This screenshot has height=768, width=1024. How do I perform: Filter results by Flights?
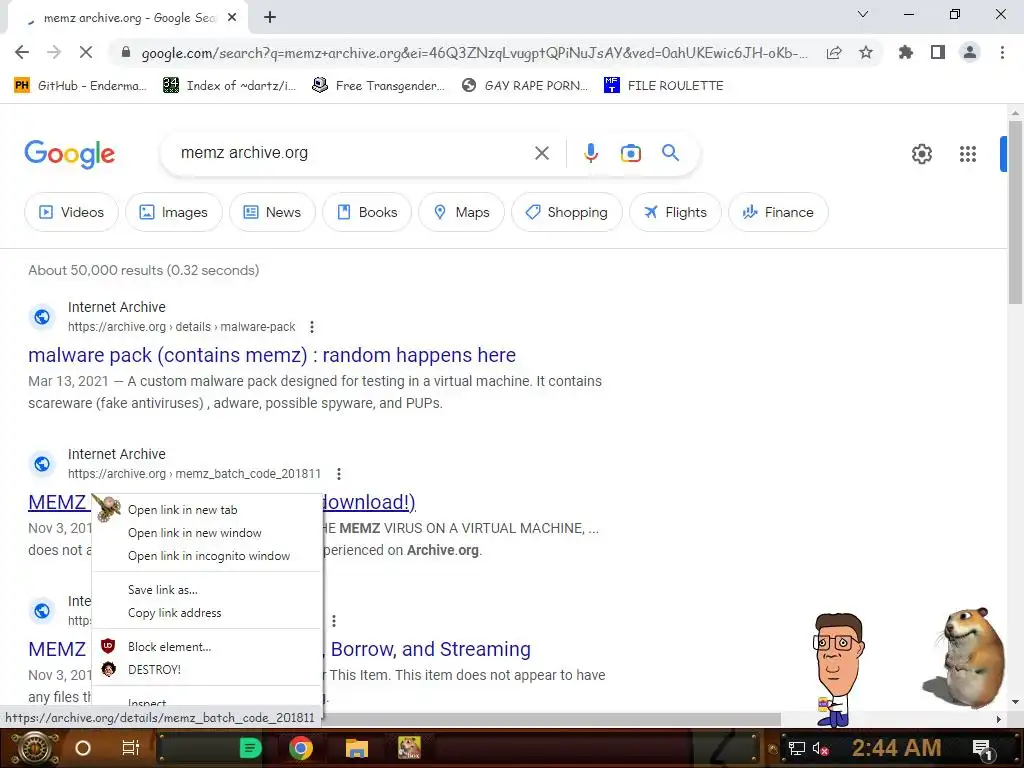tap(675, 212)
